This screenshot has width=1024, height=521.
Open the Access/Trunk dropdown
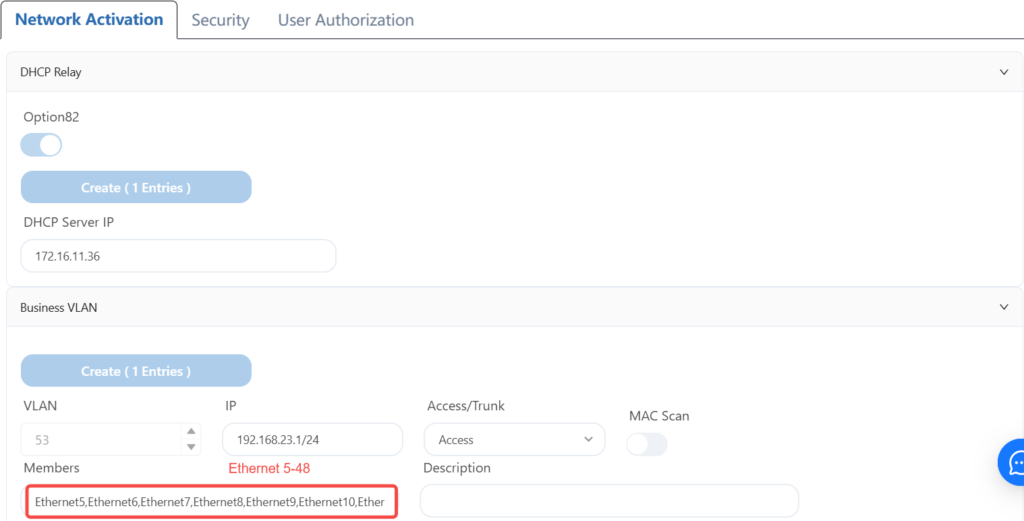[514, 440]
